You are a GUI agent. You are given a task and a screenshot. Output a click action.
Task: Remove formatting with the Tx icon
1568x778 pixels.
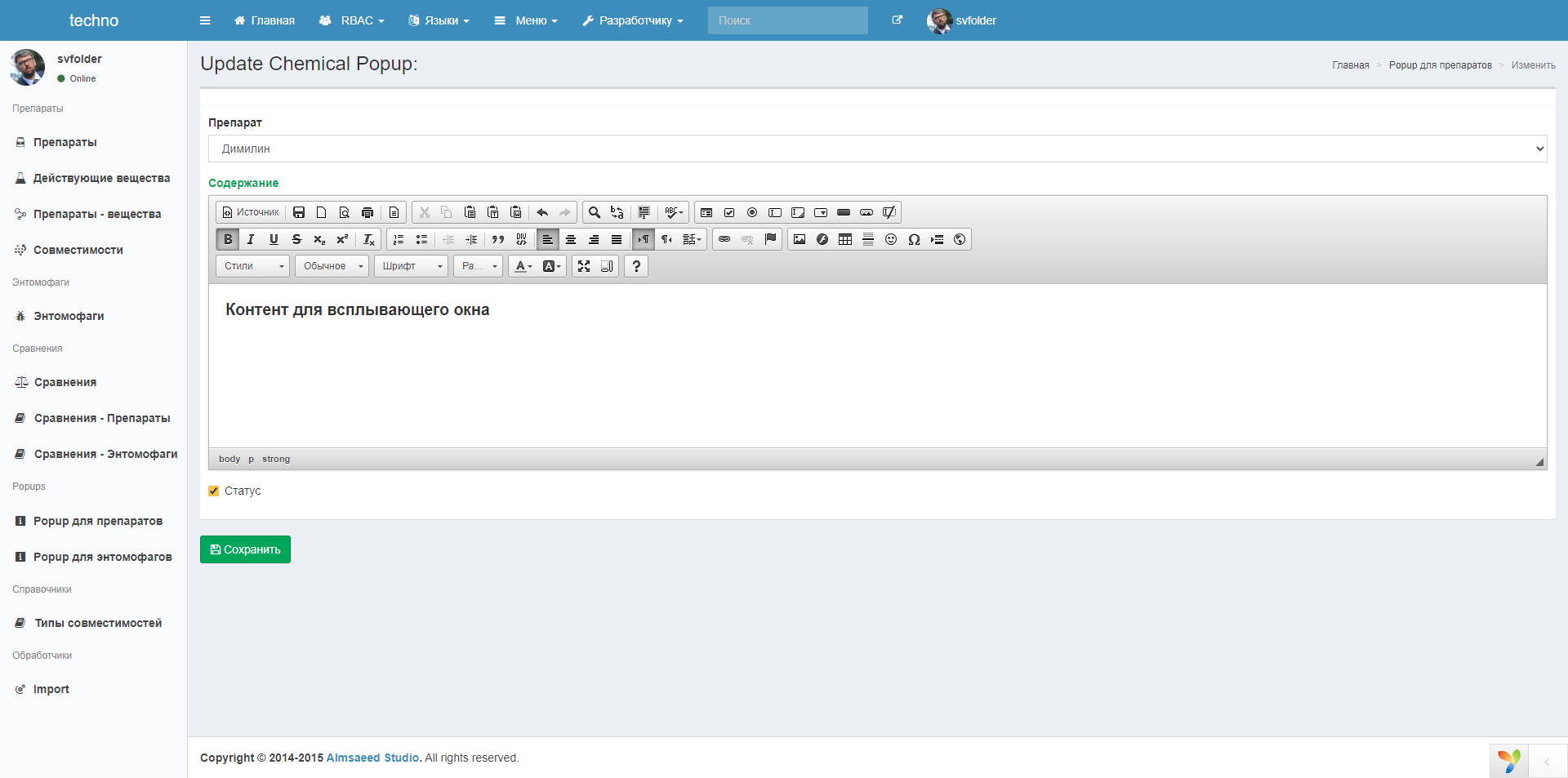369,239
